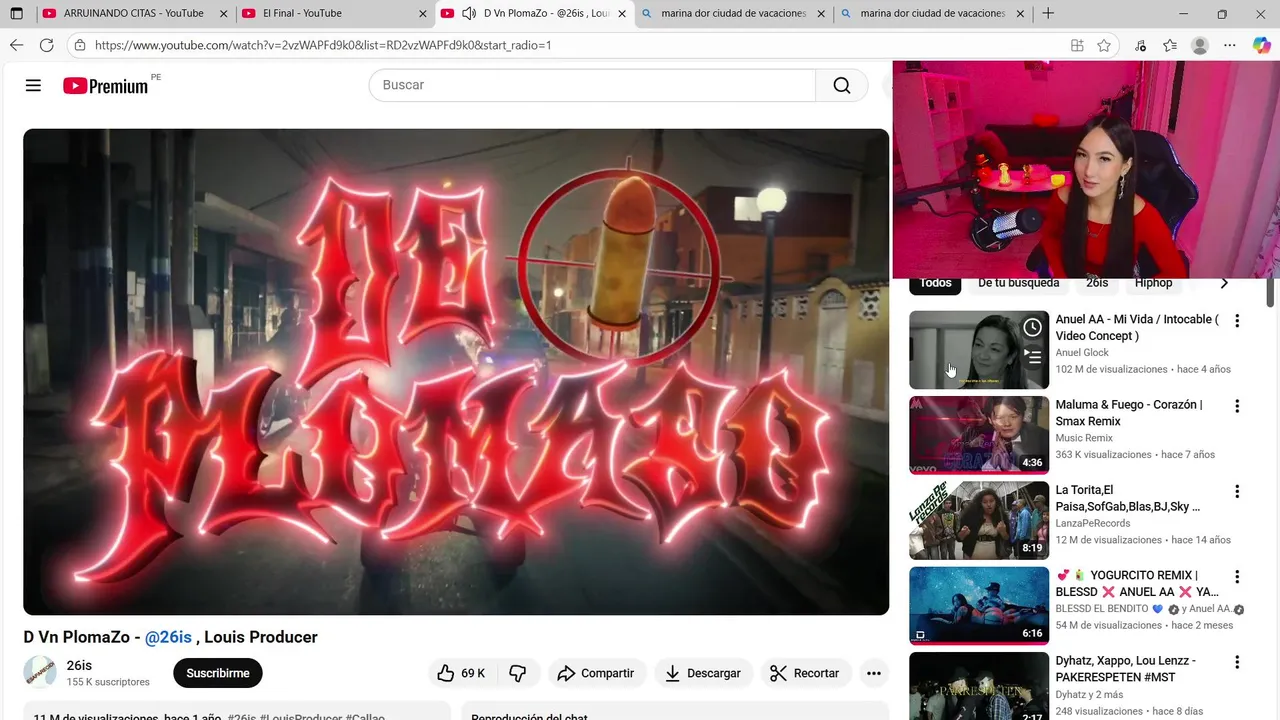The width and height of the screenshot is (1280, 720).
Task: Close the ARRUINANDO CITAS tab
Action: (x=223, y=14)
